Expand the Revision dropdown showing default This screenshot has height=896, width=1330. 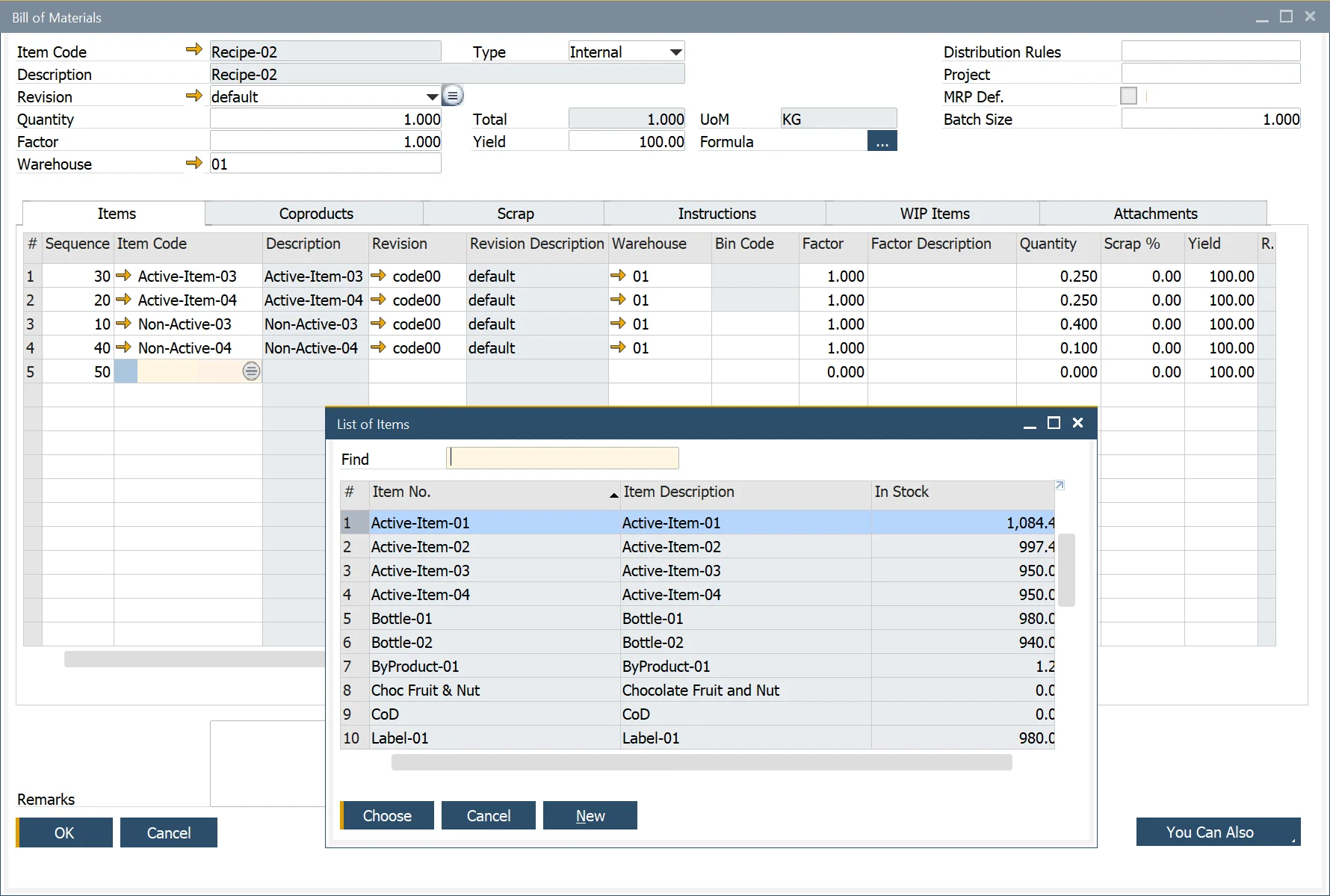[432, 97]
